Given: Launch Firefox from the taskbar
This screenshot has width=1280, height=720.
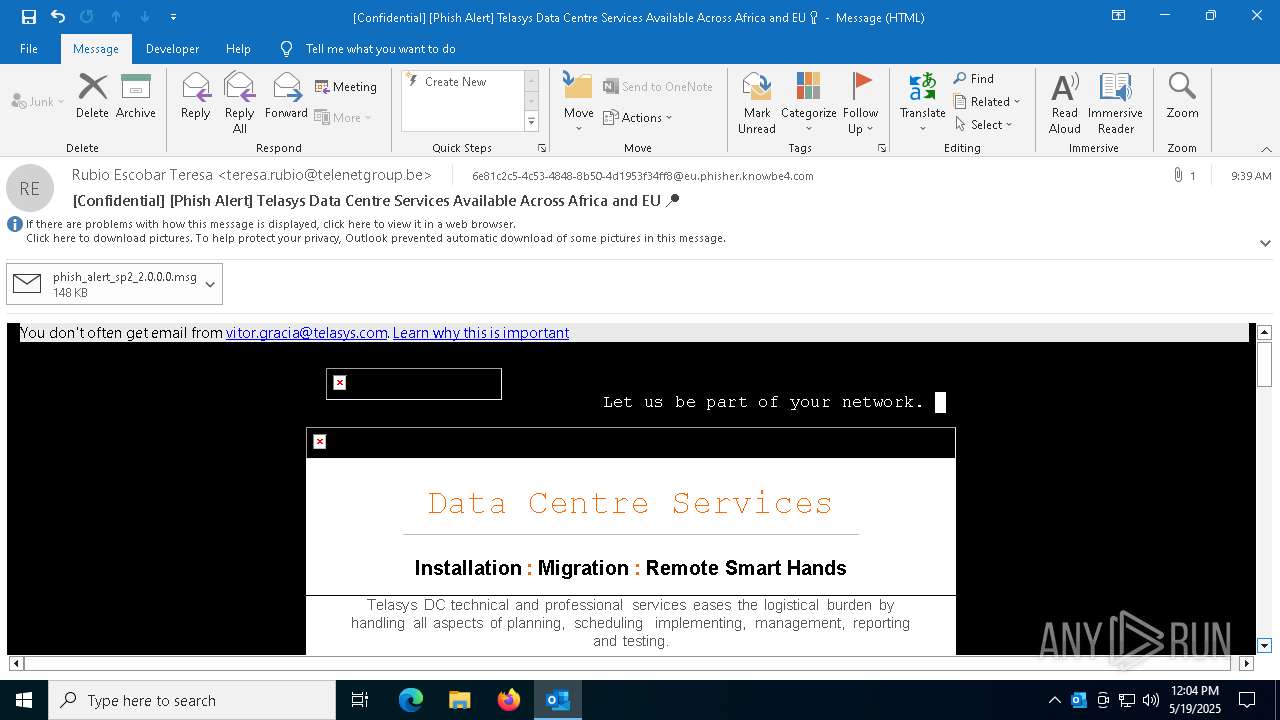Looking at the screenshot, I should [x=509, y=700].
